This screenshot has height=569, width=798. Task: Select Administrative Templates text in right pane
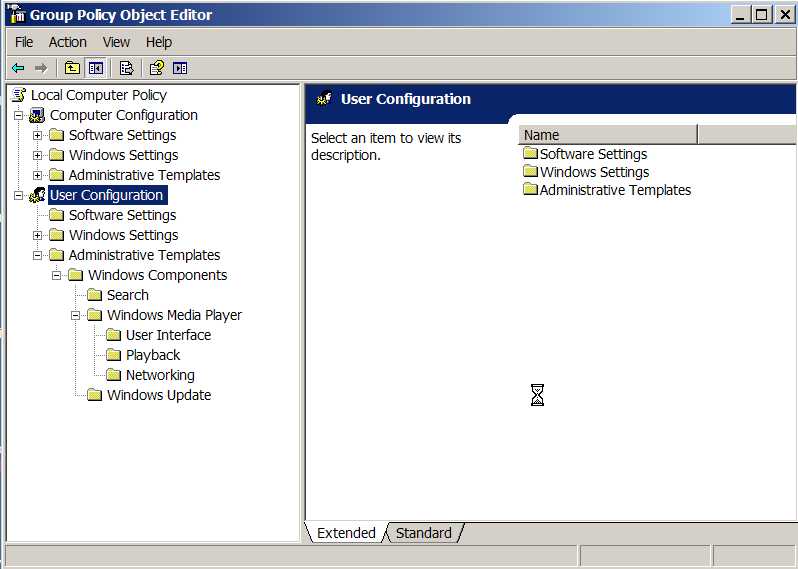tap(615, 190)
